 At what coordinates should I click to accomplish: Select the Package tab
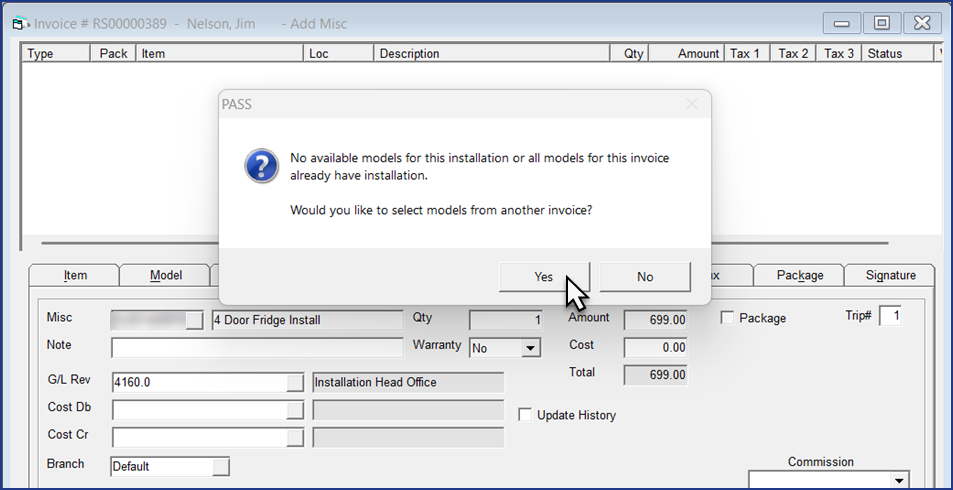point(800,275)
